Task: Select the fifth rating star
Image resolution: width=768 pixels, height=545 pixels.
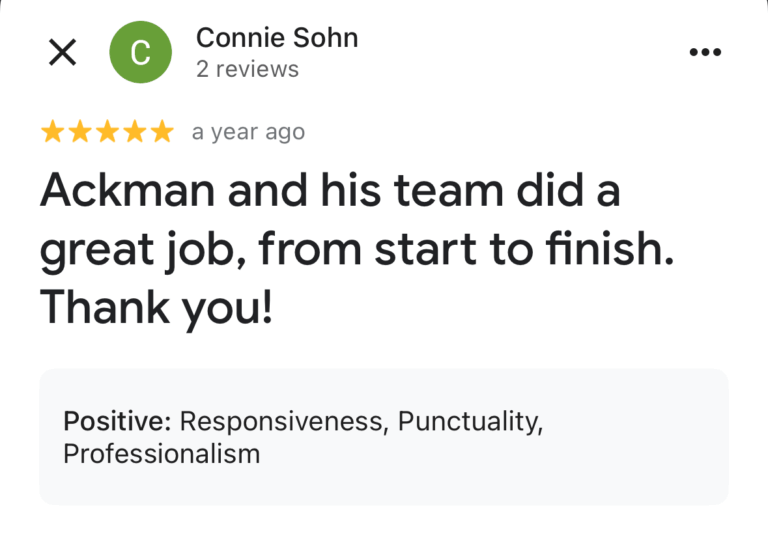Action: pos(162,132)
